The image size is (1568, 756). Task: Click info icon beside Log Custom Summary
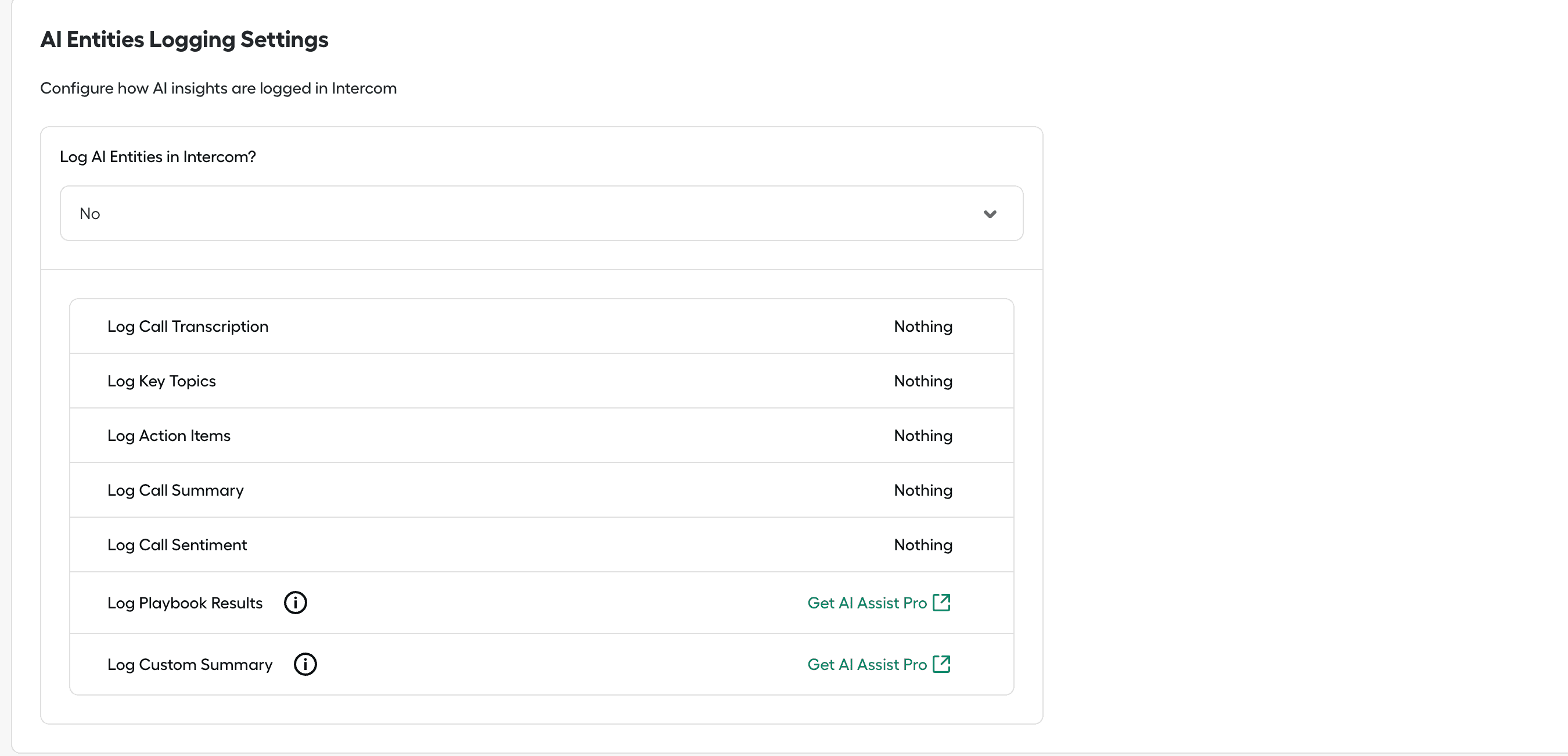[305, 664]
